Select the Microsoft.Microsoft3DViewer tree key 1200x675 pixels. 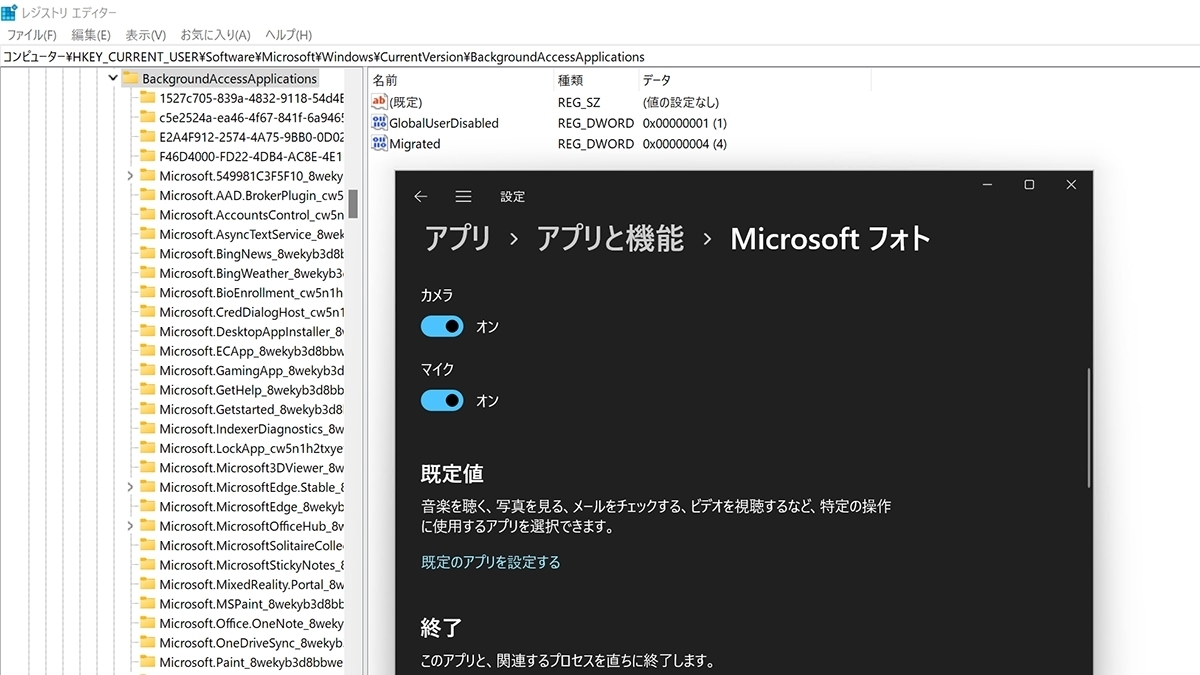tap(251, 468)
